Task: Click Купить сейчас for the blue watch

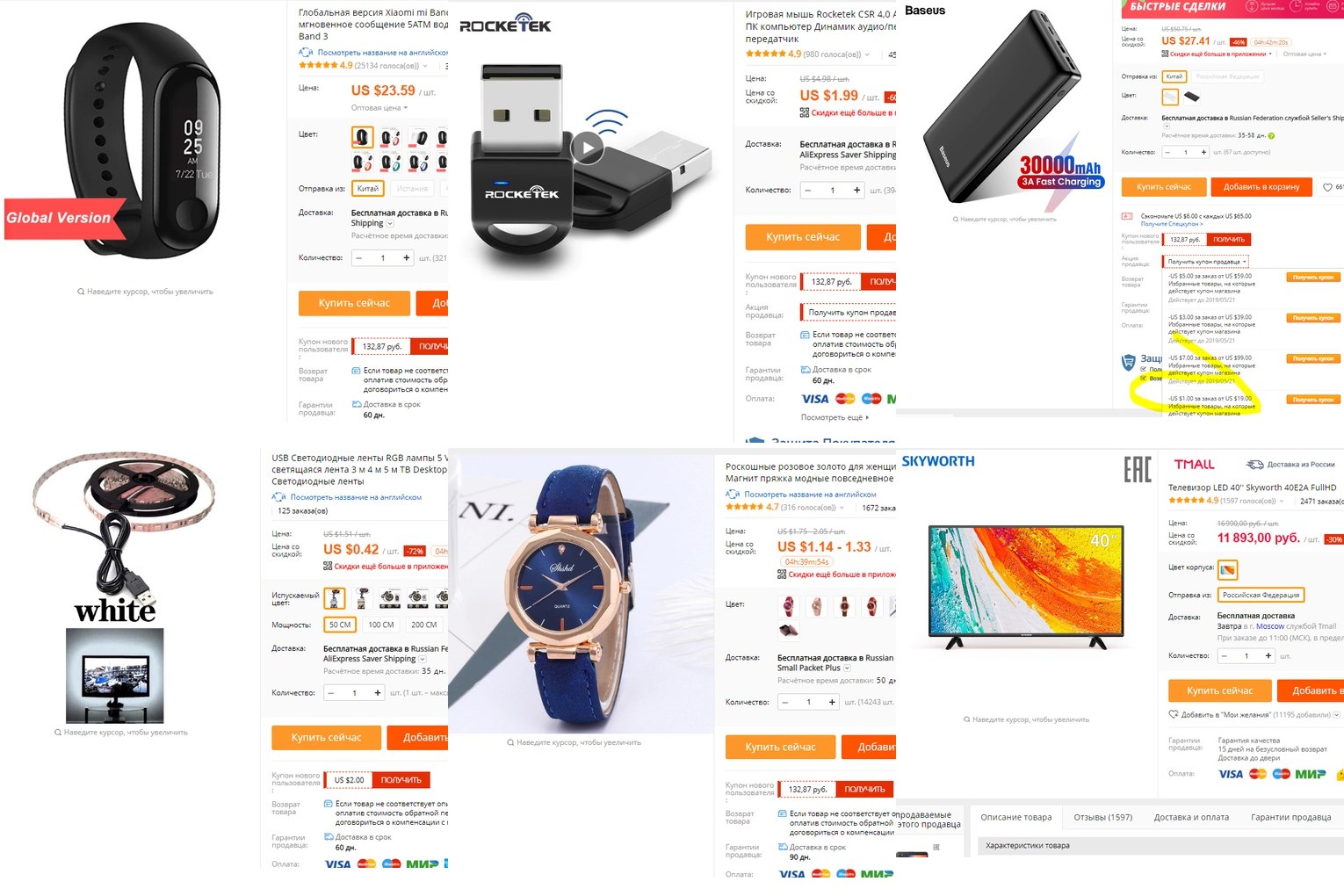Action: point(780,747)
